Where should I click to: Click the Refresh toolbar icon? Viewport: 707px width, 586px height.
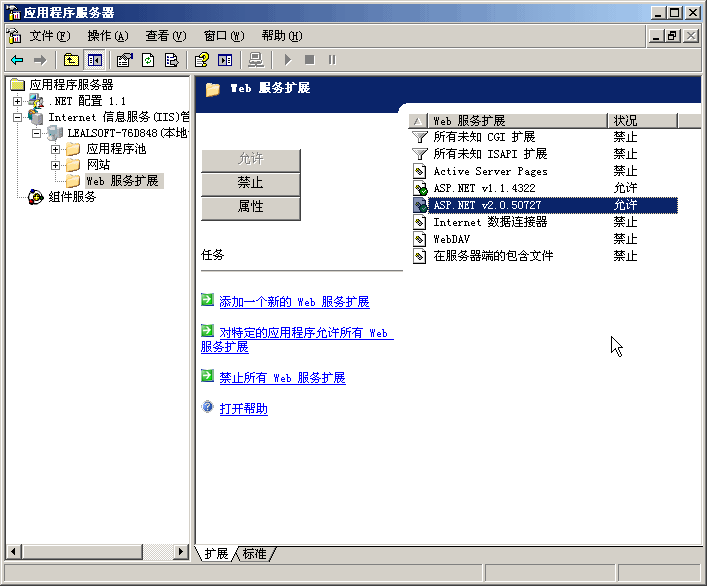[148, 60]
